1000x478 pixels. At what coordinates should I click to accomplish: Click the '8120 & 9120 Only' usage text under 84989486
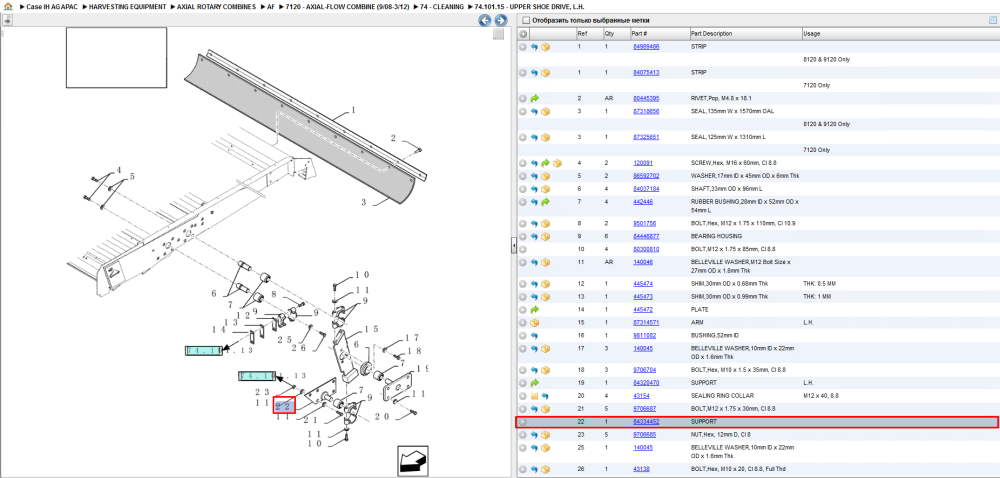click(x=827, y=60)
